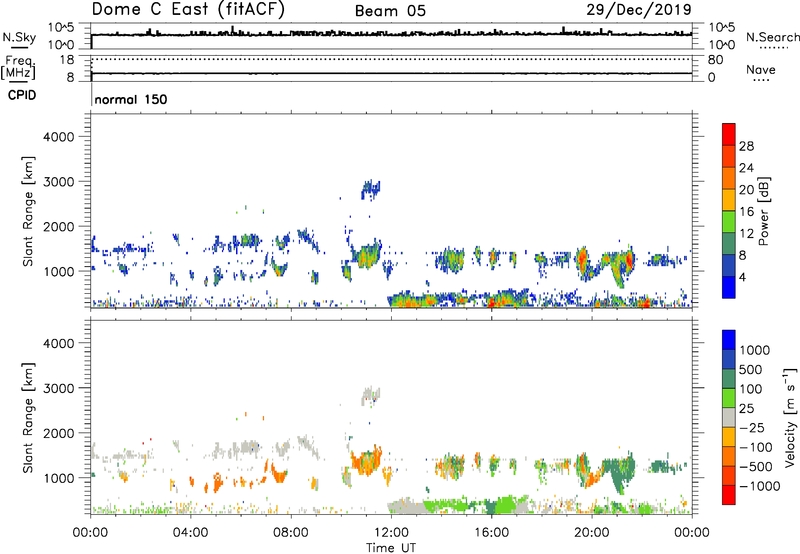The image size is (800, 554).
Task: Click the Power [dB] colorbar label
Action: coord(763,211)
